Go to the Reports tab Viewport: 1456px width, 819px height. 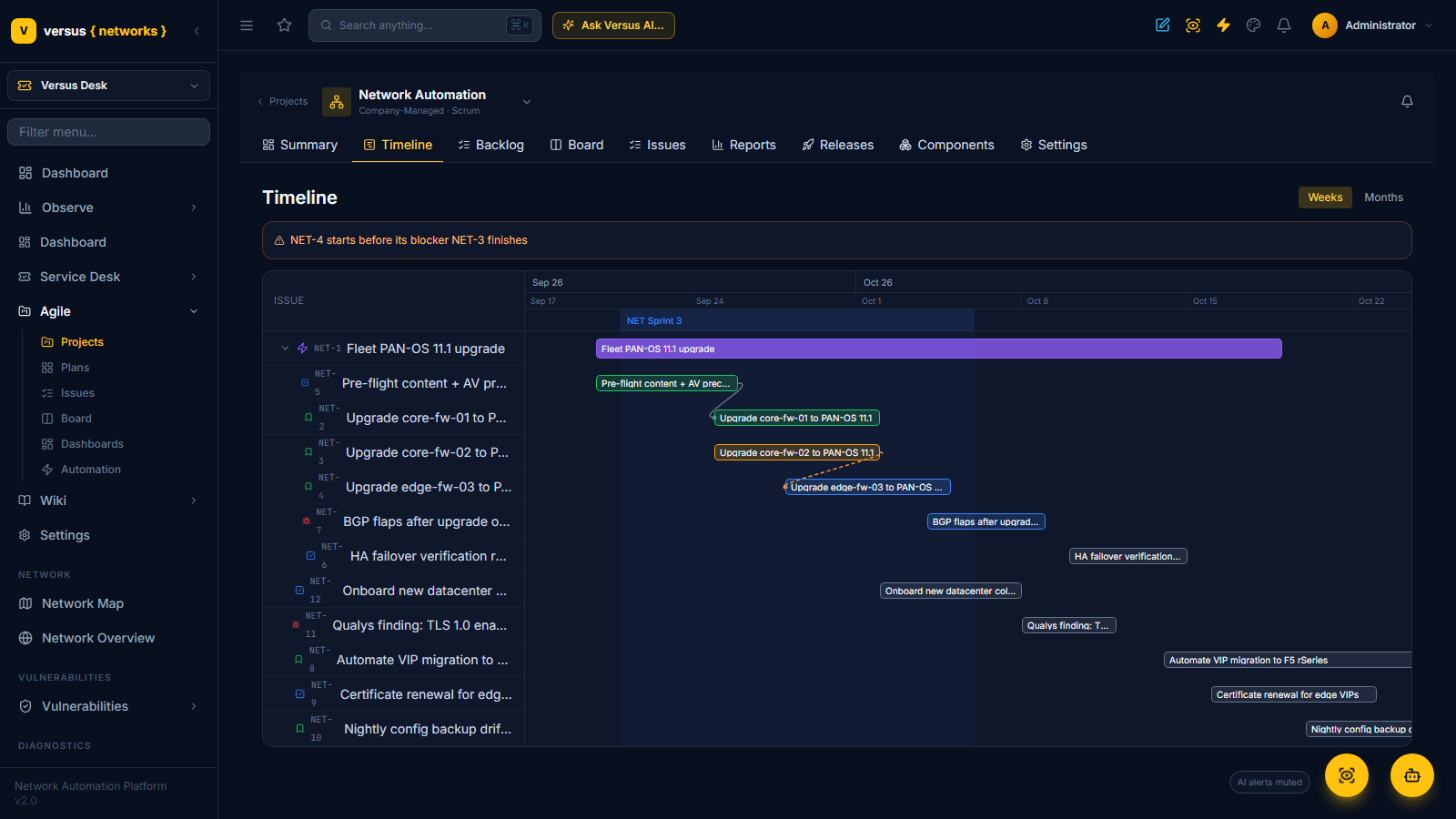point(743,145)
